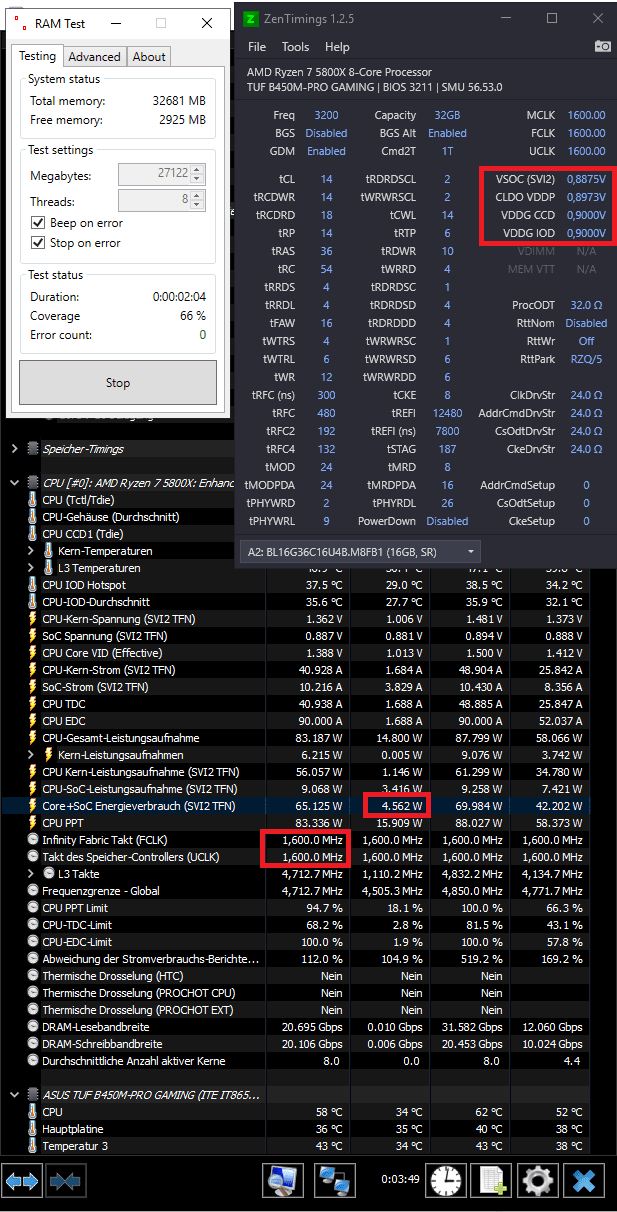Click the CPU-Kern-Spannung lightning bolt icon
The width and height of the screenshot is (617, 1212).
[x=34, y=619]
